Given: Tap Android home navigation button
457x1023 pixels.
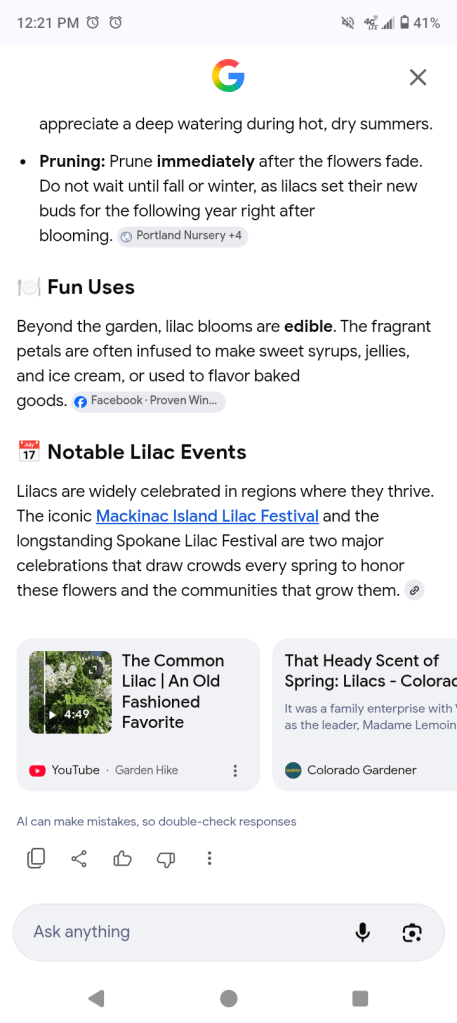Looking at the screenshot, I should (228, 998).
